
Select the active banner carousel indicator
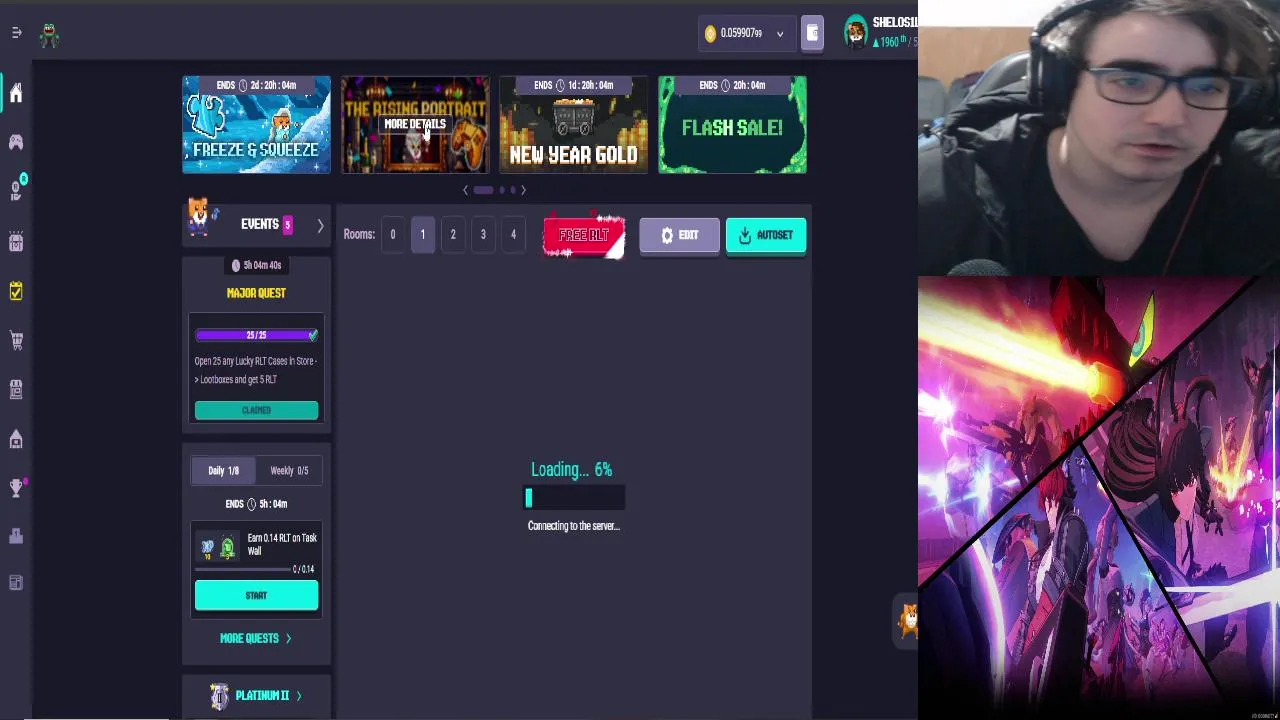(483, 190)
